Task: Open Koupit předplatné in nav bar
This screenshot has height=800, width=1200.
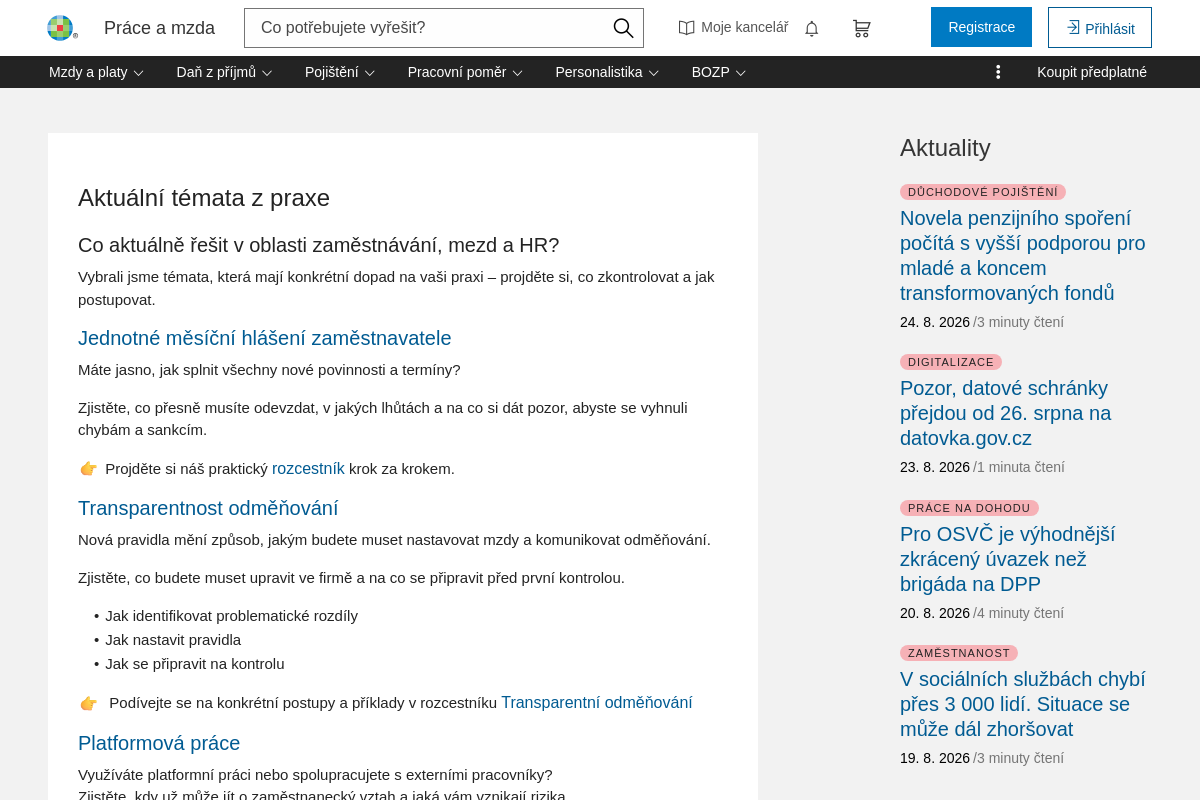Action: coord(1092,72)
